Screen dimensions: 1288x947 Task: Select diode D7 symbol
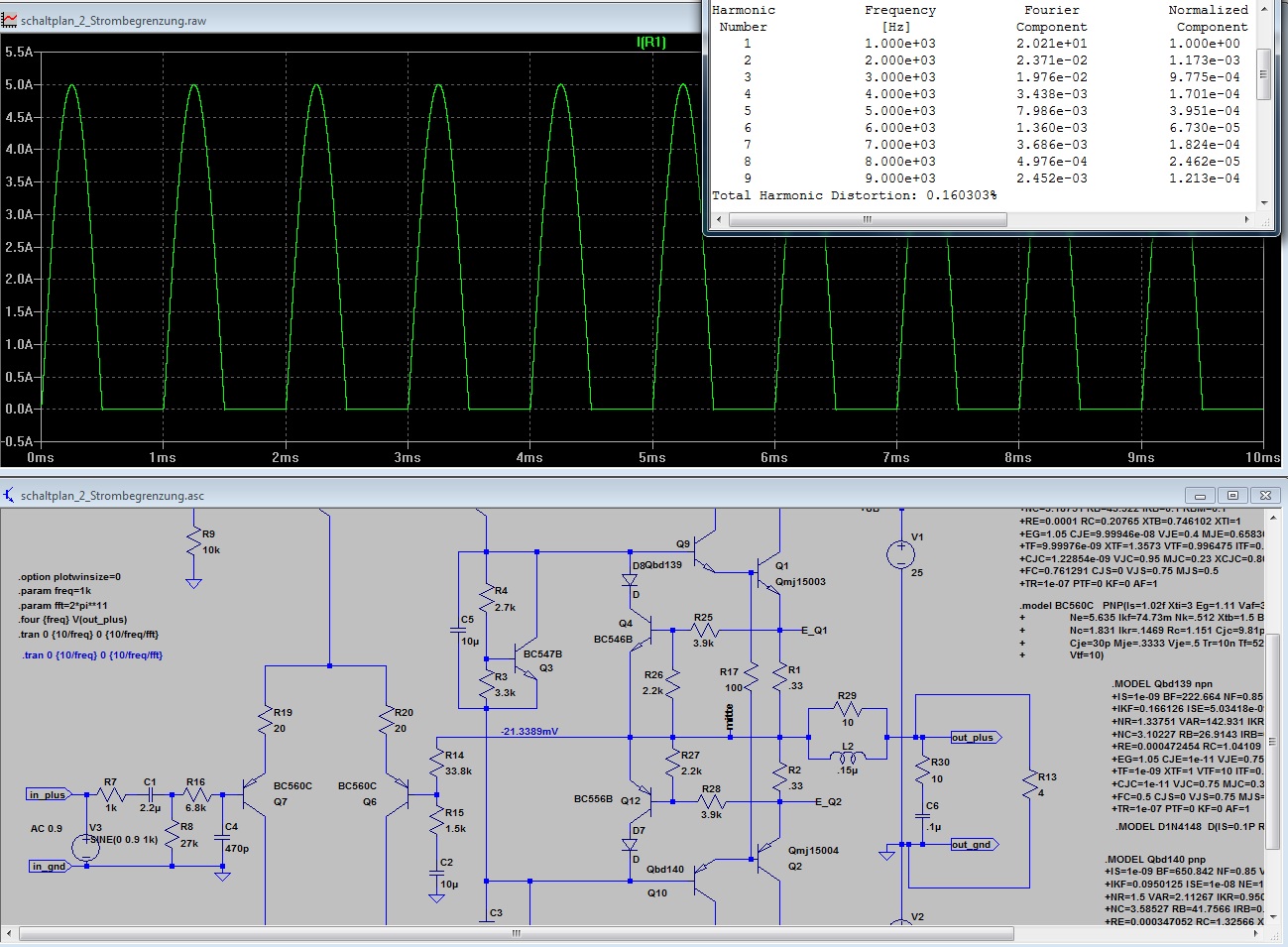[630, 845]
